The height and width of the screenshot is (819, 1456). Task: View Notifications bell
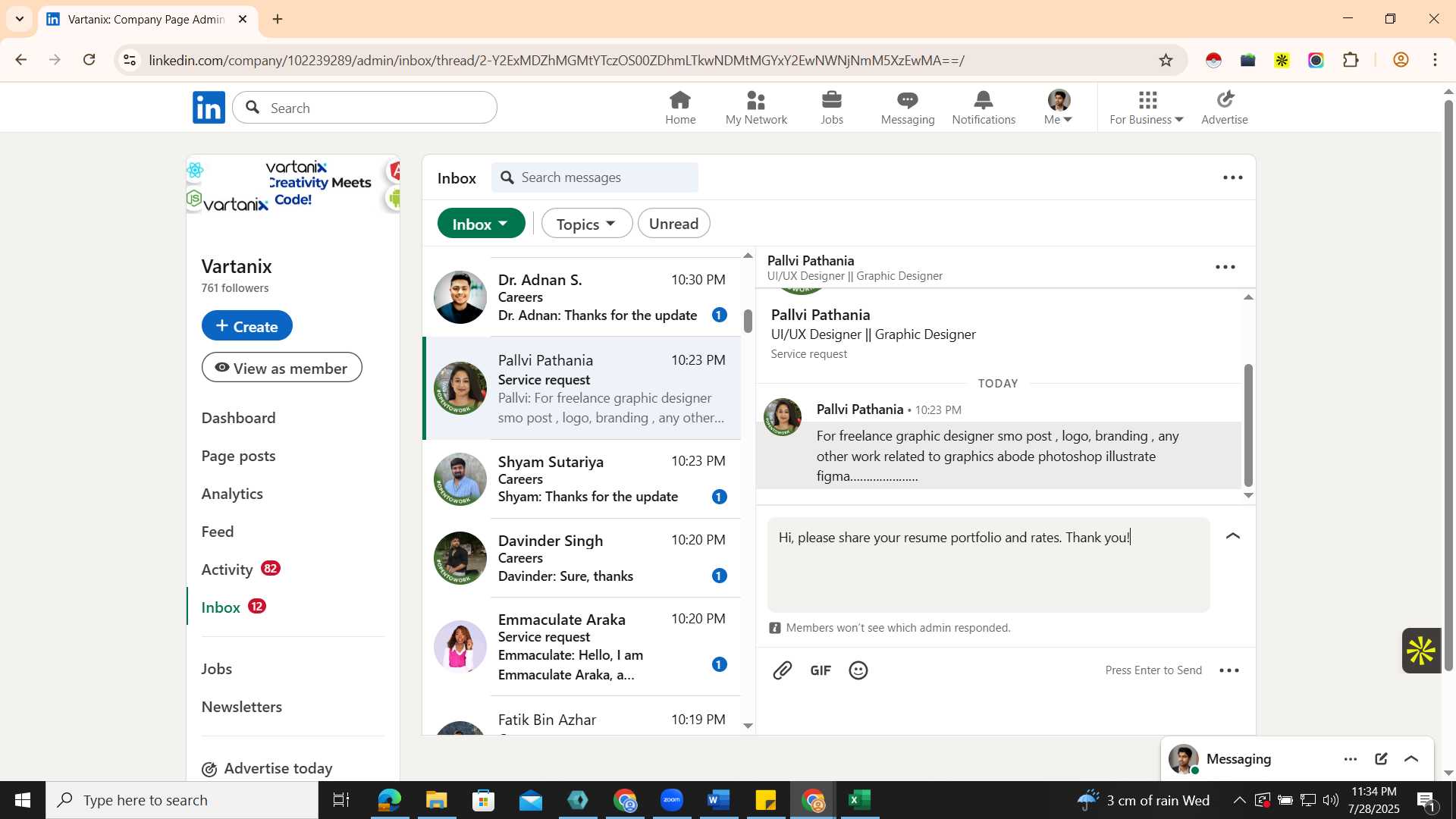point(984,108)
